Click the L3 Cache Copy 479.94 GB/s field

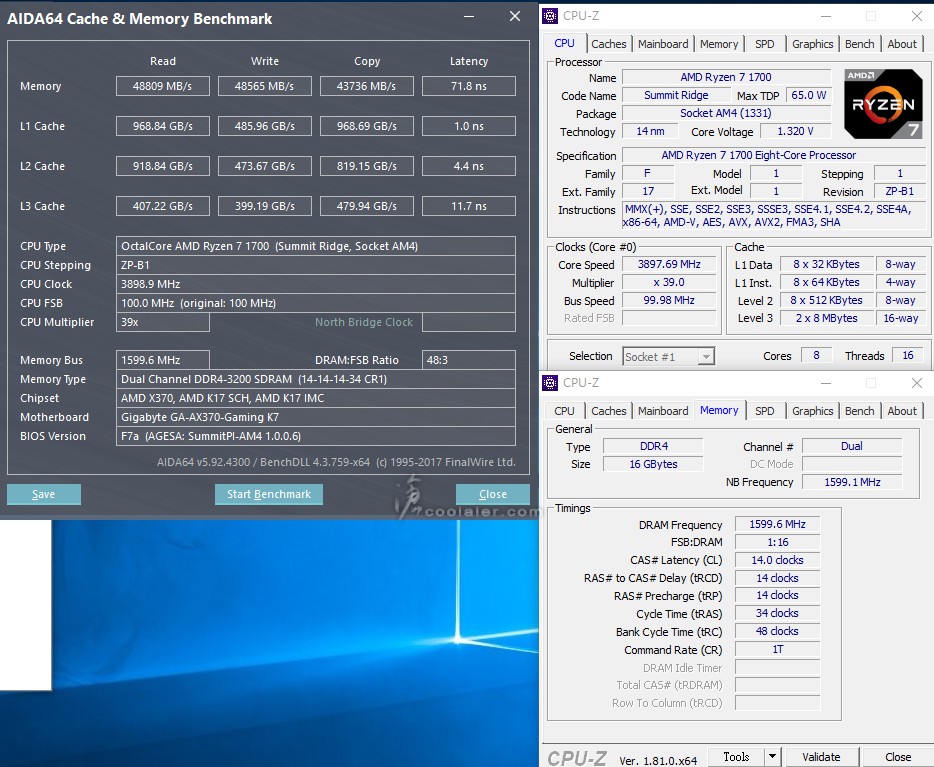pos(366,206)
